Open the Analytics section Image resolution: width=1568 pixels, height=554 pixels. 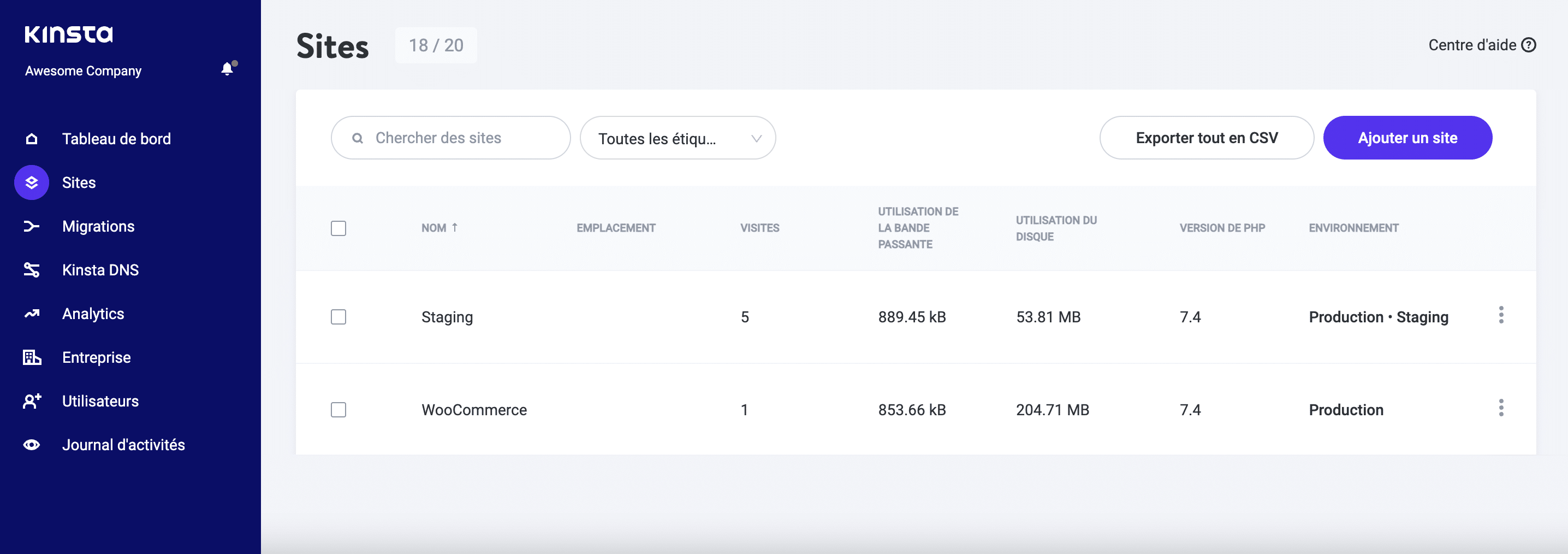click(92, 314)
